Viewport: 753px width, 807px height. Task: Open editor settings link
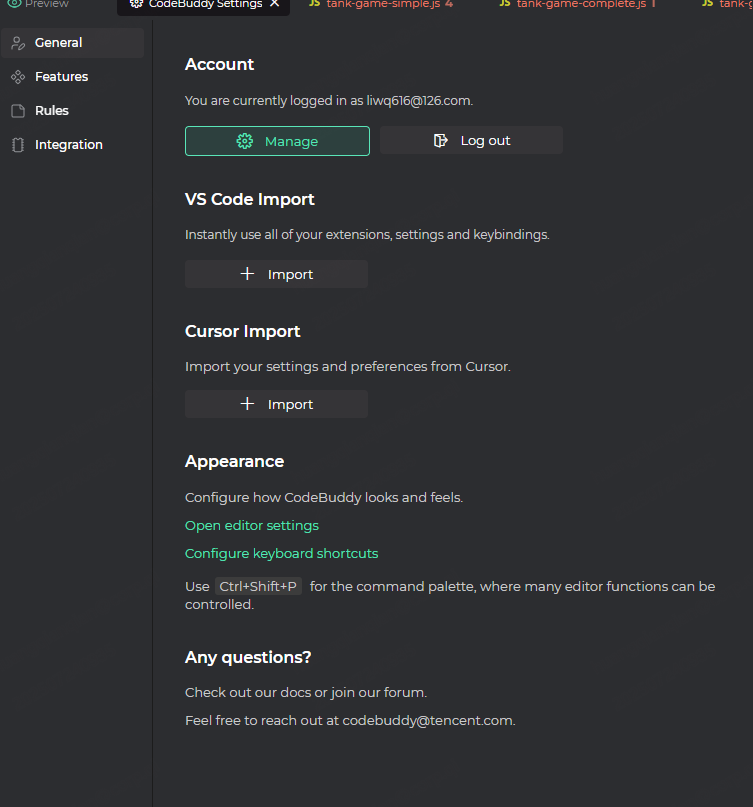(x=252, y=525)
